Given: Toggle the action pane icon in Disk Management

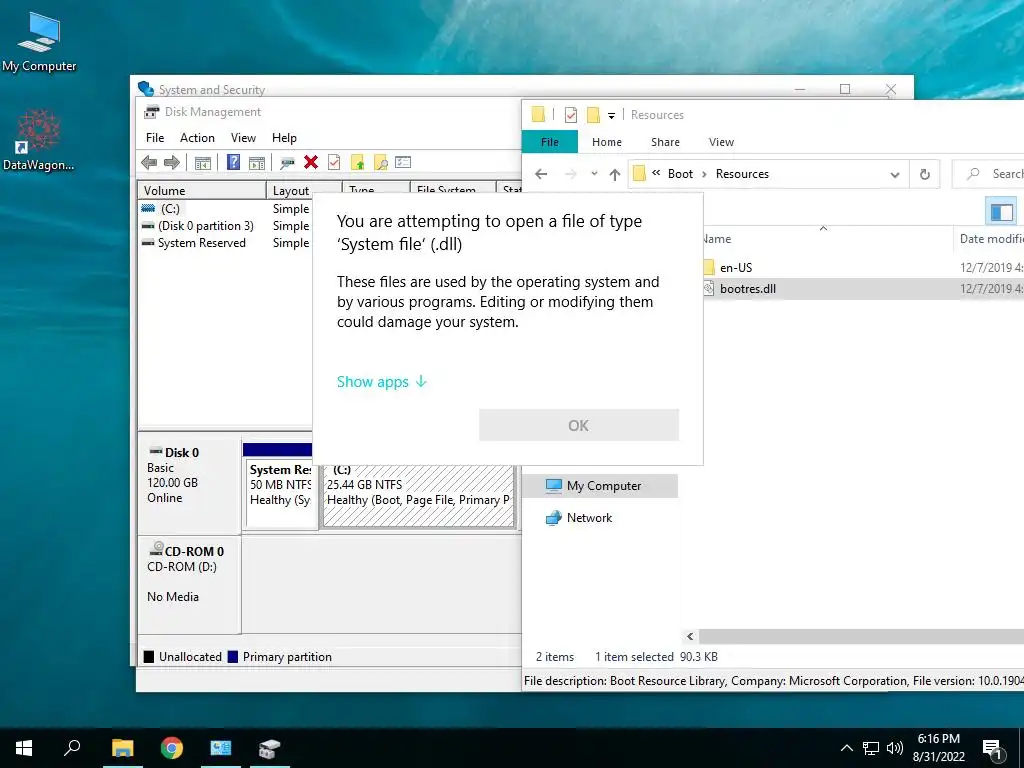Looking at the screenshot, I should pyautogui.click(x=257, y=163).
